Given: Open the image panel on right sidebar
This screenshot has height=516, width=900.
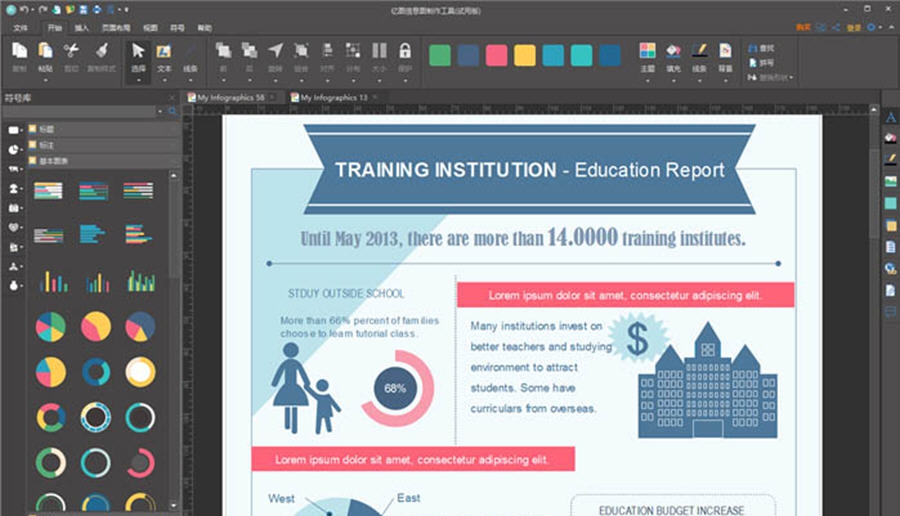Looking at the screenshot, I should coord(890,181).
